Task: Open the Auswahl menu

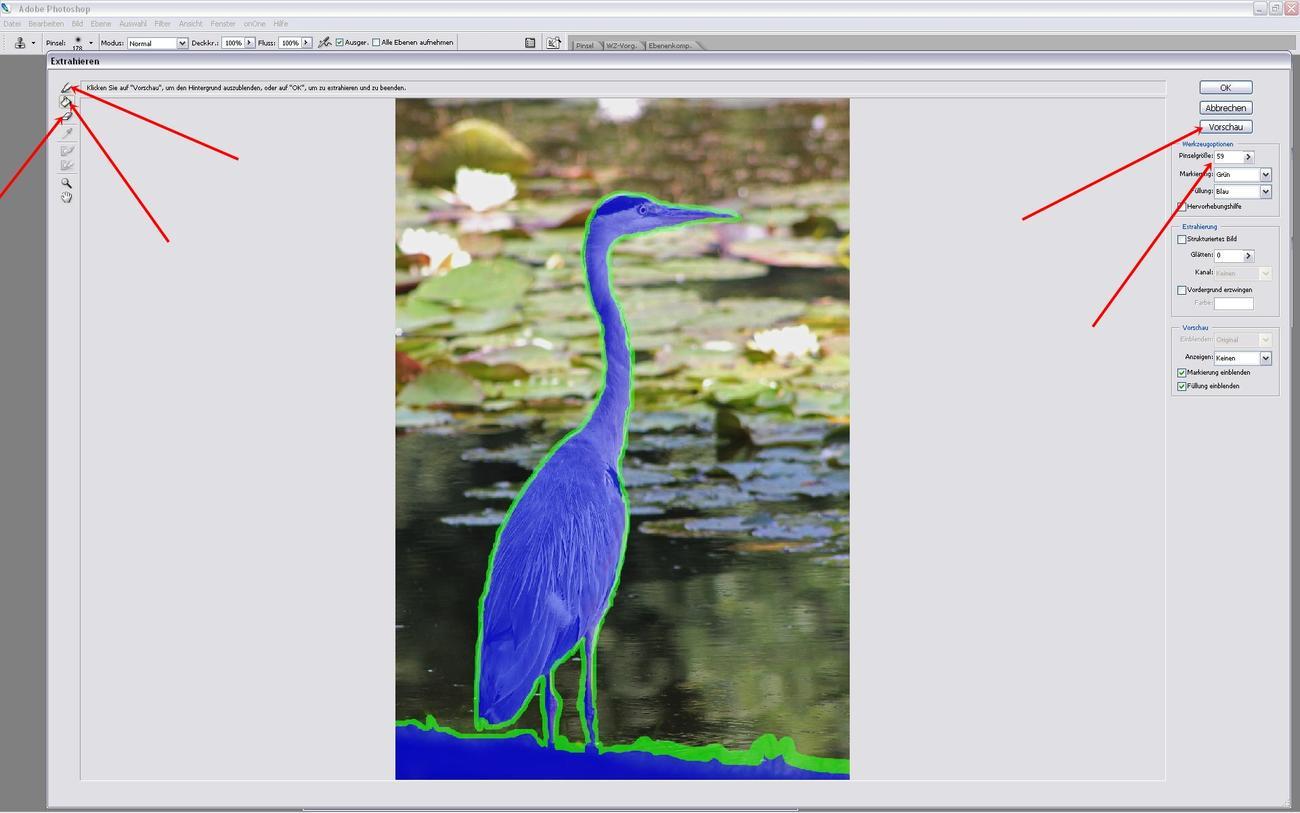Action: (x=132, y=24)
